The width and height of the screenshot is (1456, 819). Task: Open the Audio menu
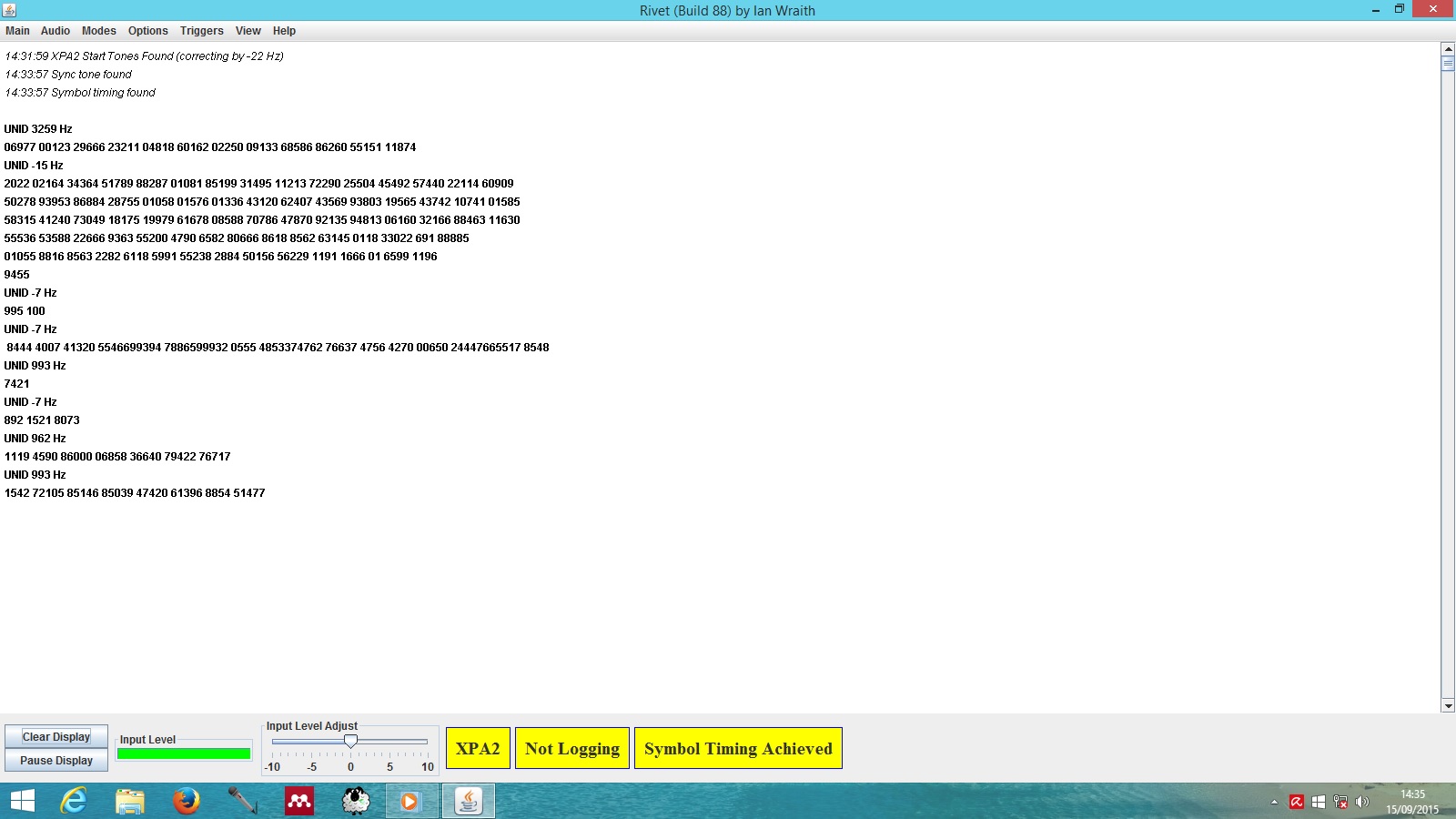55,31
